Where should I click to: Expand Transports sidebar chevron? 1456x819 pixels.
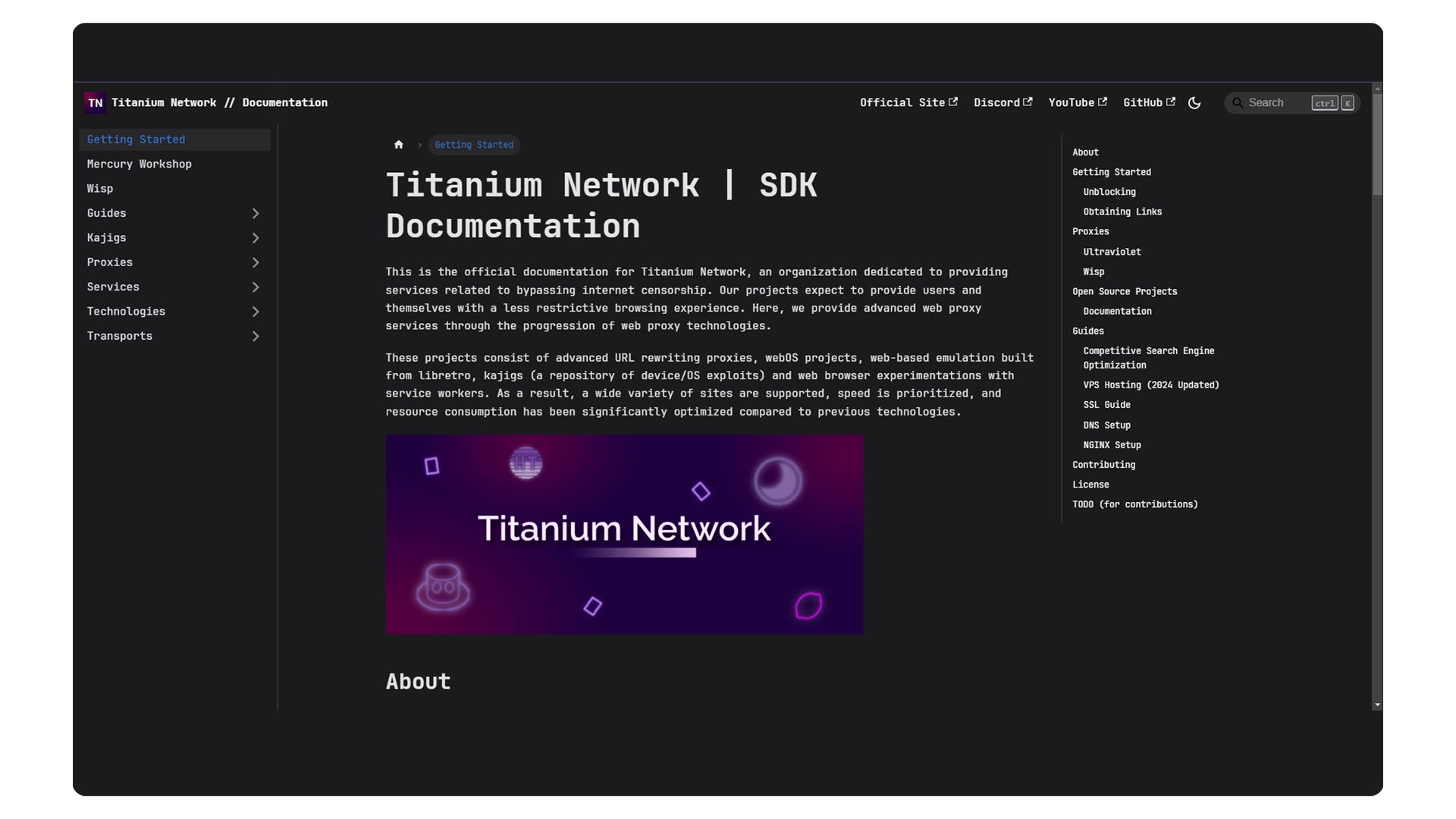(256, 336)
